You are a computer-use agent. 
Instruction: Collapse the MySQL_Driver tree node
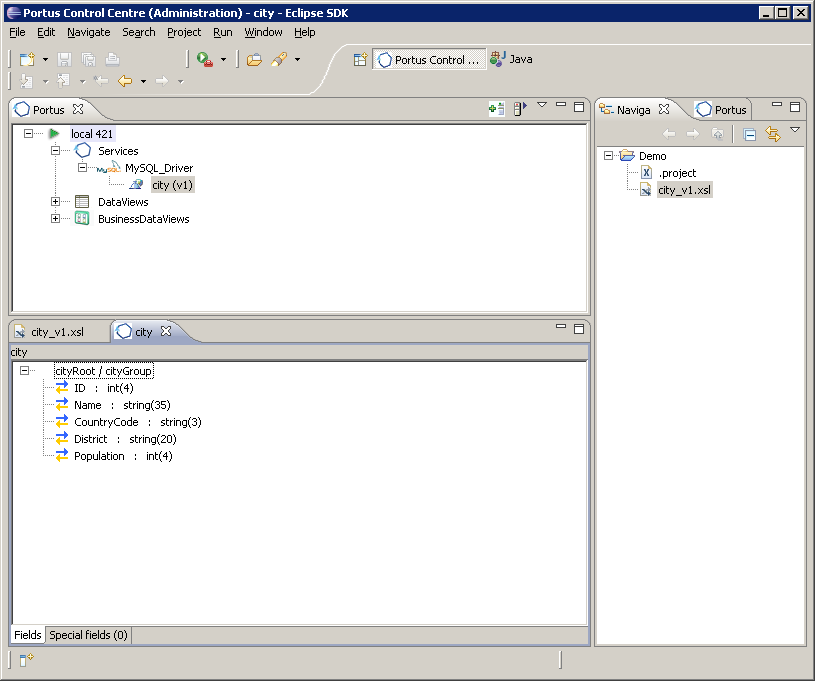[x=82, y=168]
